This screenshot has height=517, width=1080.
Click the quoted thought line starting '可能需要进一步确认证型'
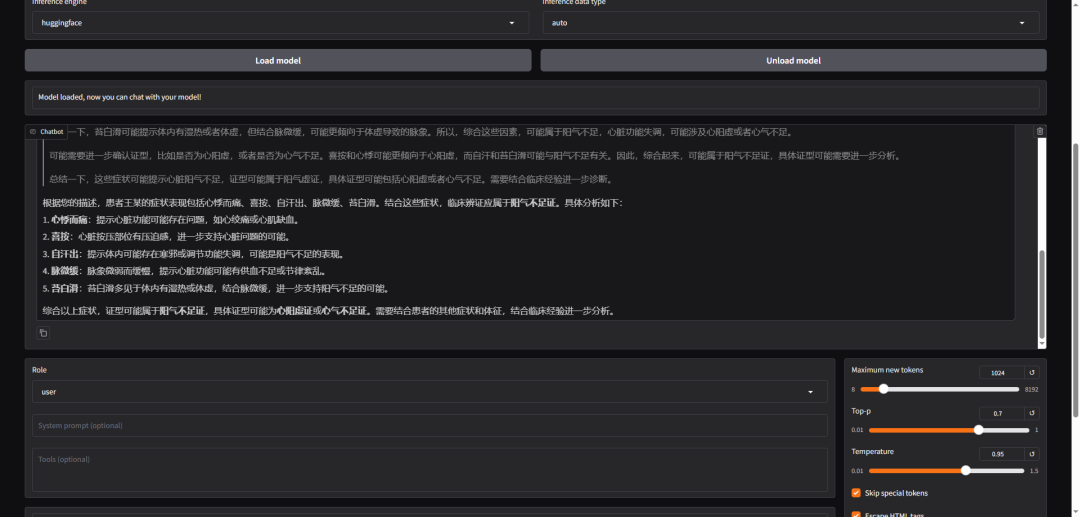475,156
